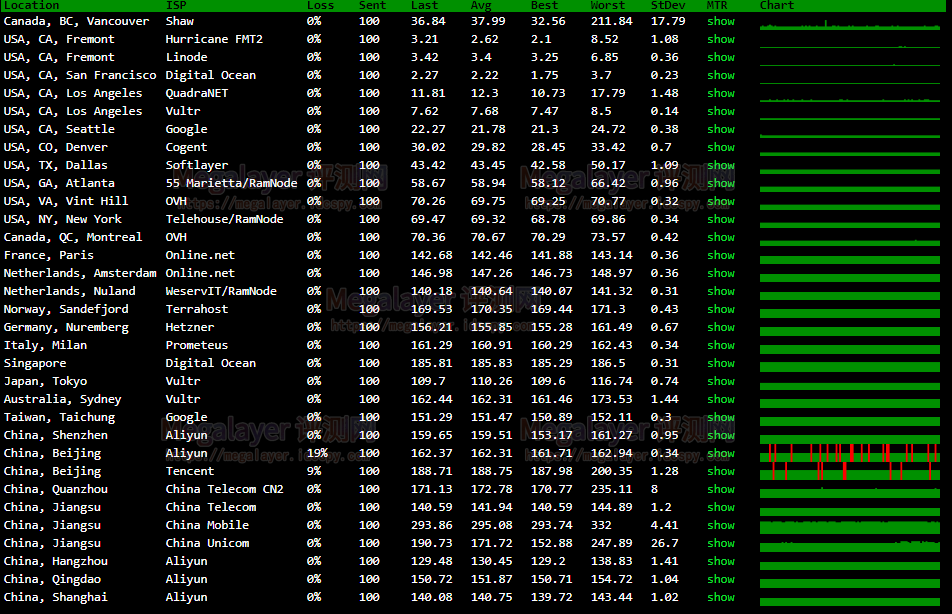The image size is (952, 614).
Task: Select the location USA, VA, Vint Hill
Action: tap(66, 201)
